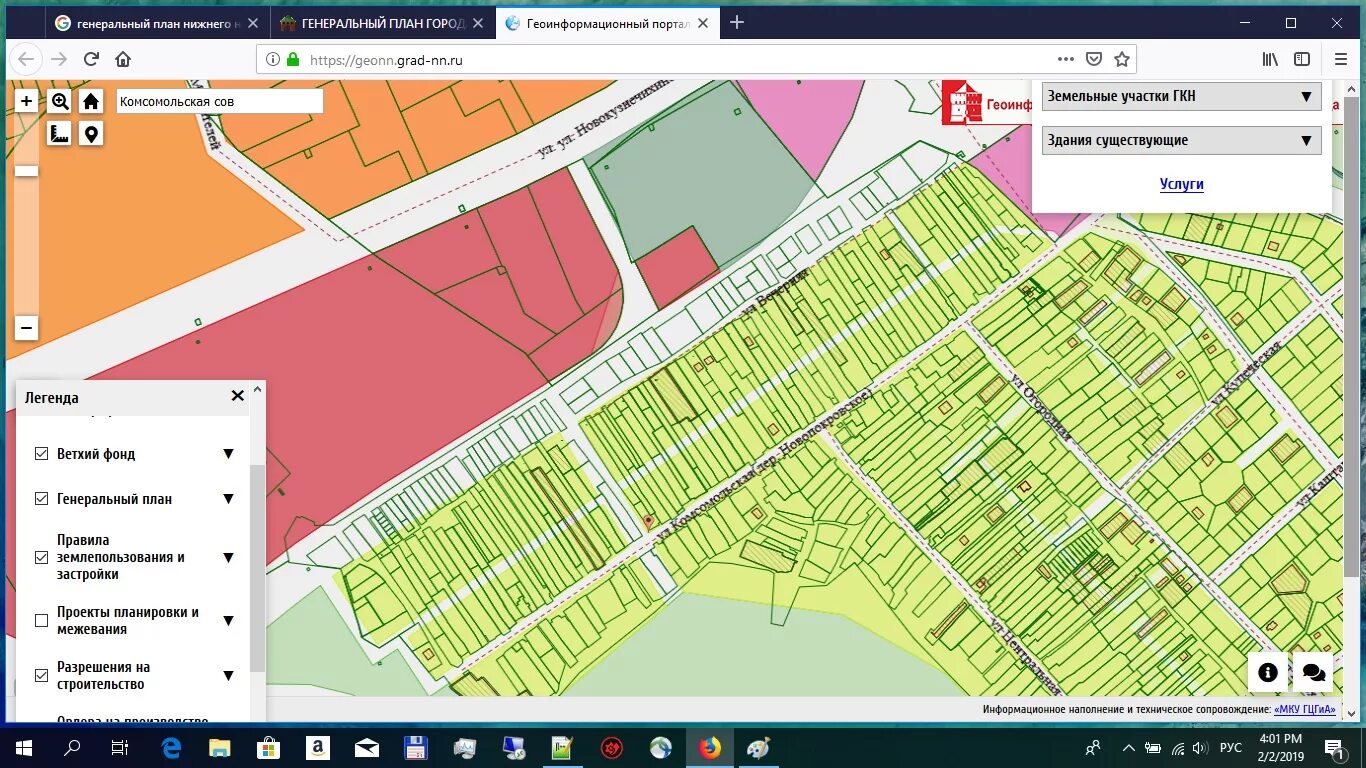1366x768 pixels.
Task: Open Task View in taskbar
Action: 120,747
